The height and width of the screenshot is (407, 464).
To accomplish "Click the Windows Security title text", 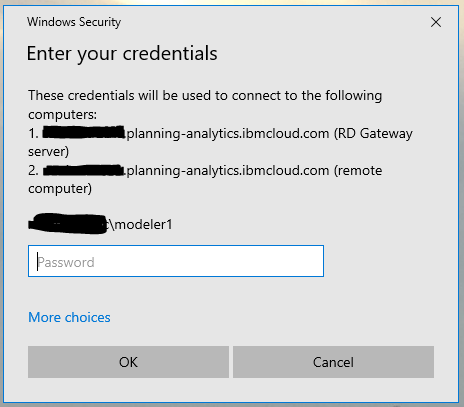I will [x=74, y=22].
